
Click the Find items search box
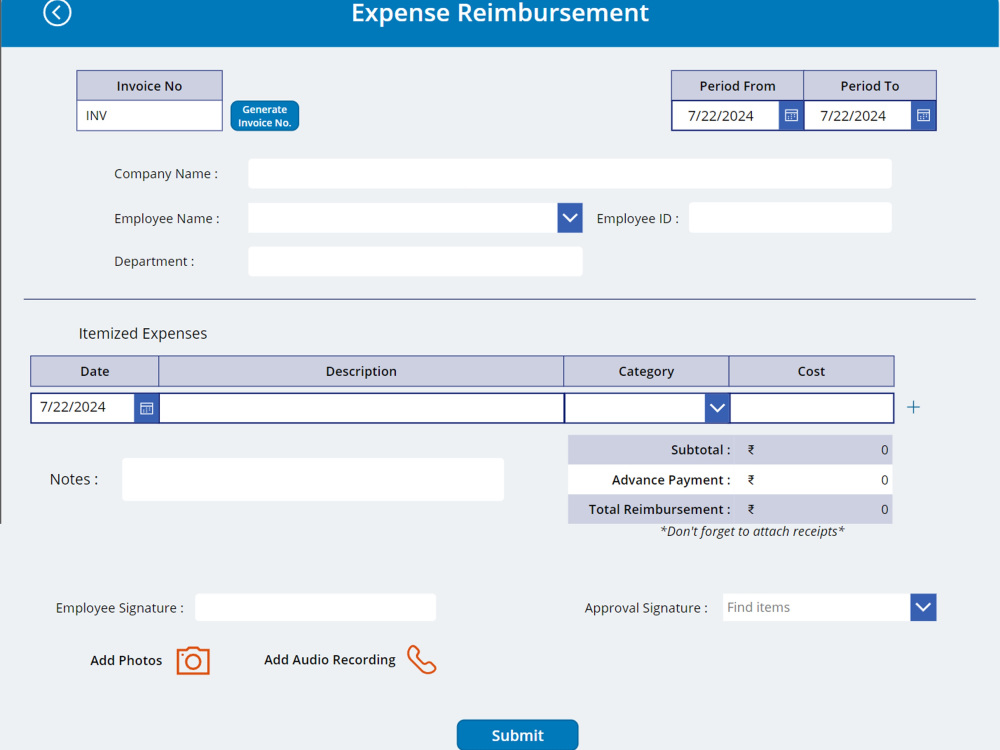[816, 607]
